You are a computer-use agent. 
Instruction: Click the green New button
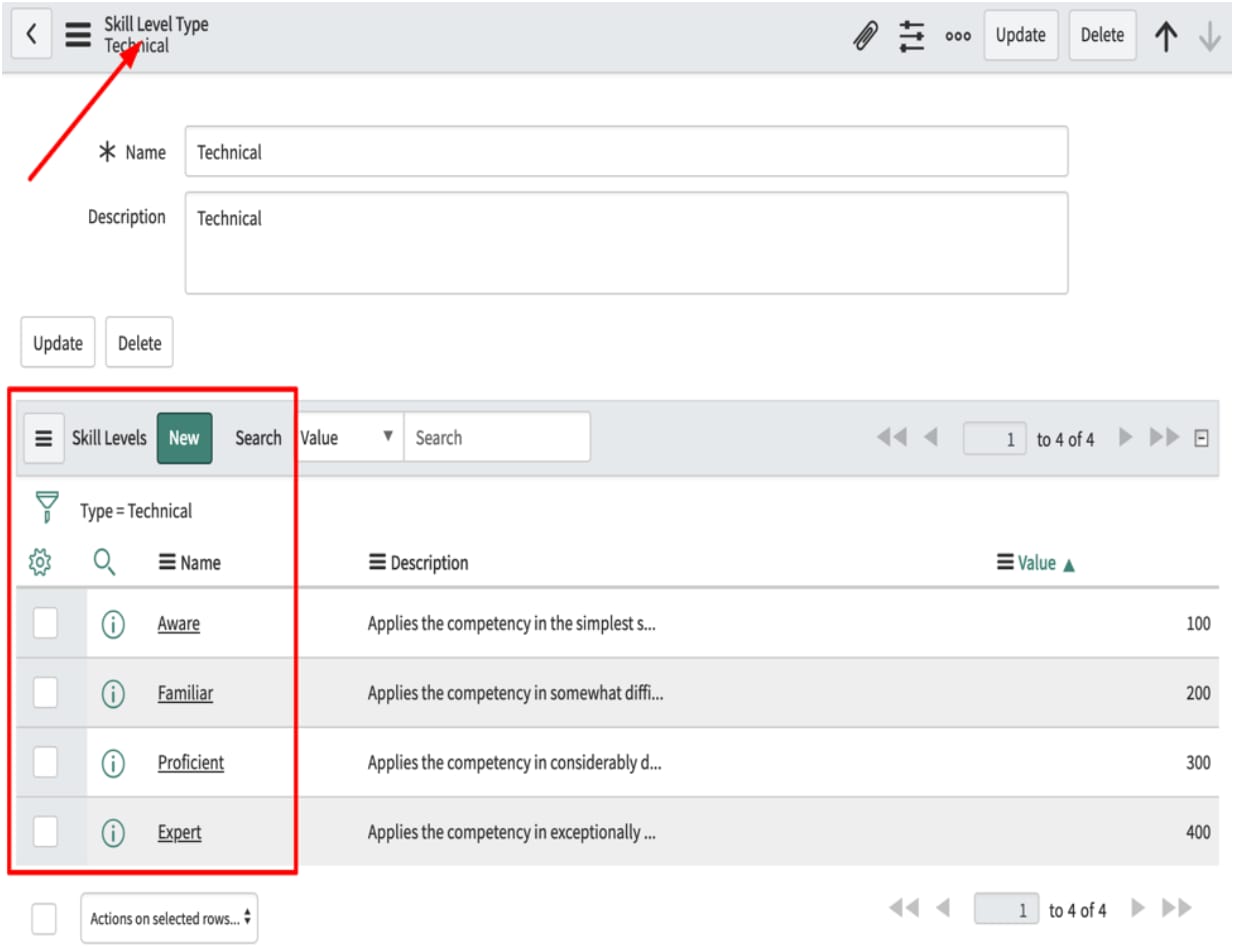coord(185,437)
